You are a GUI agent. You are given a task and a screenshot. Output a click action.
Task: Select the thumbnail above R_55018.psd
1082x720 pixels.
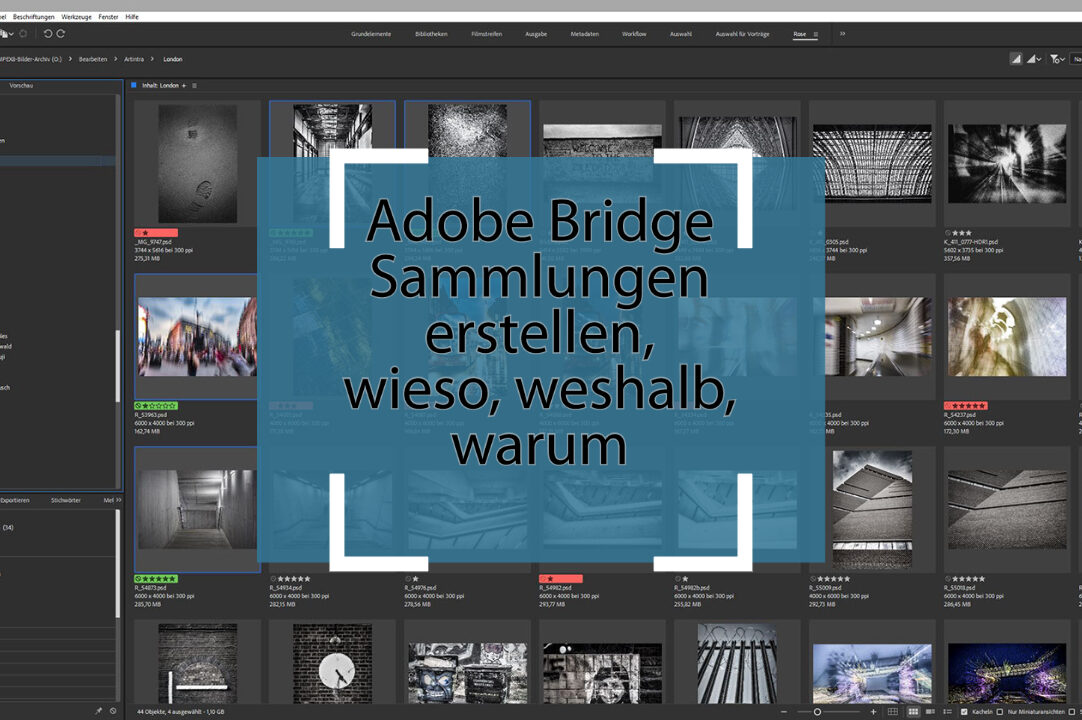1007,509
